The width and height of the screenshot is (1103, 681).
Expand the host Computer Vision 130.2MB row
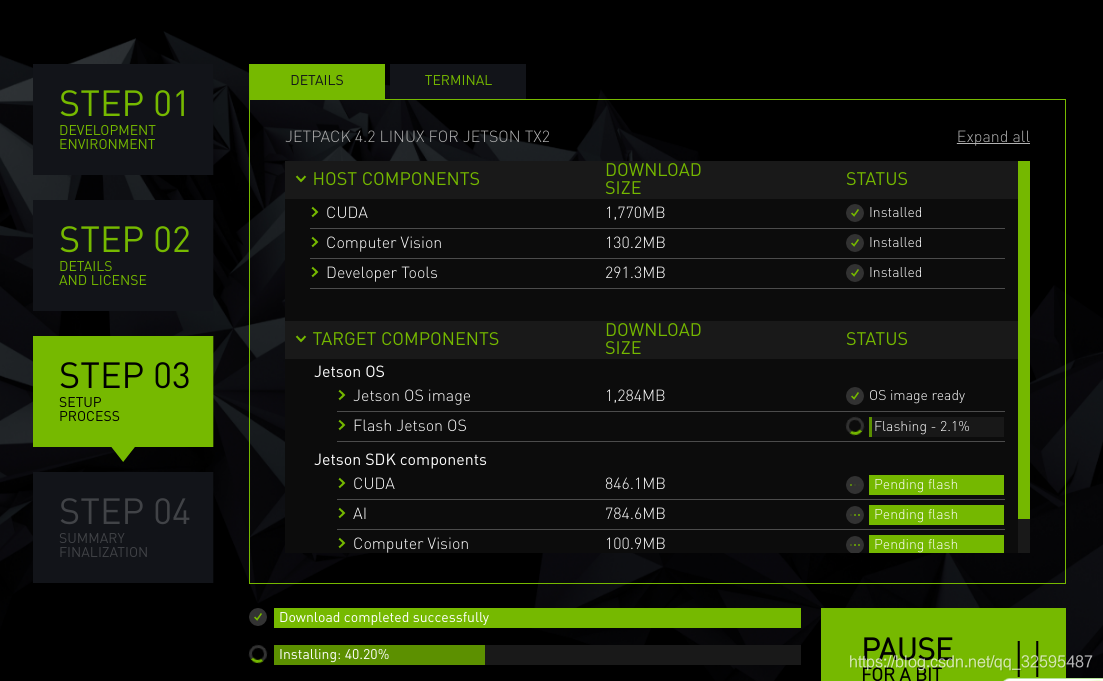(x=314, y=242)
